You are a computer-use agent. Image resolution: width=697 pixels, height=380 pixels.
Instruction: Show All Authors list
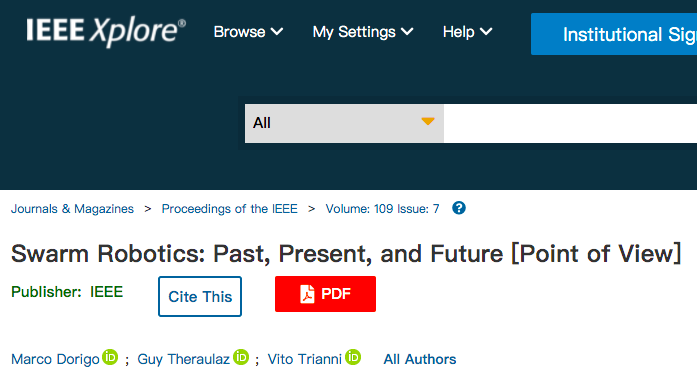click(x=420, y=359)
